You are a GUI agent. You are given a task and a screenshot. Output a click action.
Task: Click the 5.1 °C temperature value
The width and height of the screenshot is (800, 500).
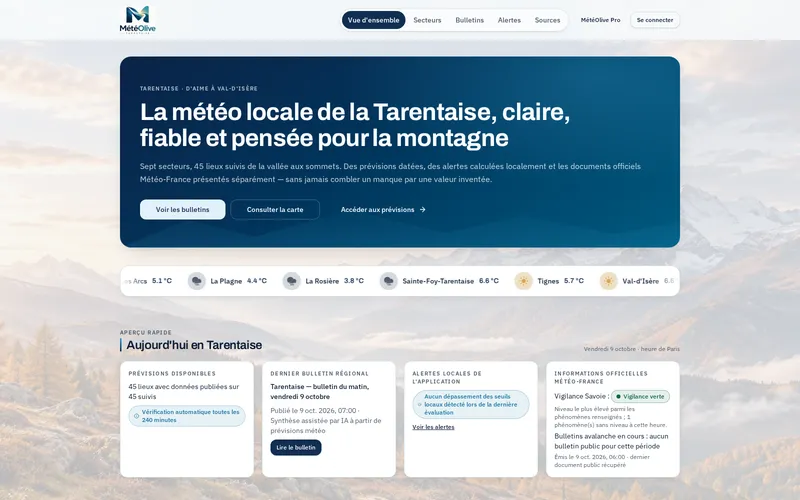(x=162, y=281)
